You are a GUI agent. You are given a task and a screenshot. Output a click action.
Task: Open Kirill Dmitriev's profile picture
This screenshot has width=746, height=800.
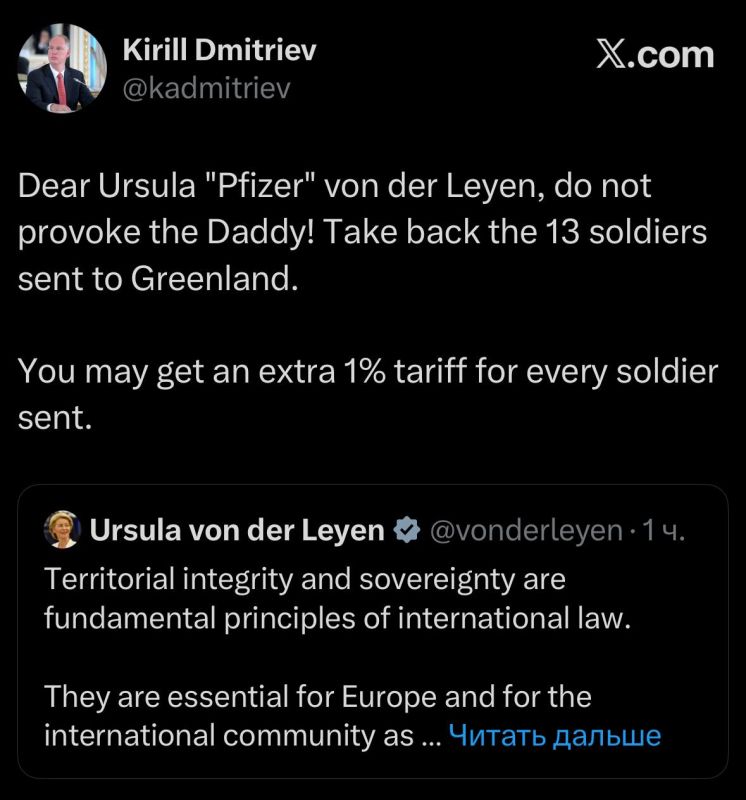tap(62, 68)
